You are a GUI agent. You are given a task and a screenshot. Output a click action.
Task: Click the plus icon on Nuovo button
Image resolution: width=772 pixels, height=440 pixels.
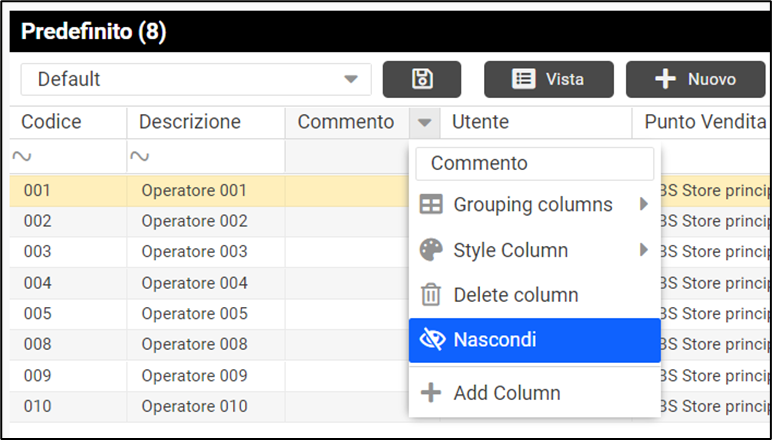[x=665, y=79]
